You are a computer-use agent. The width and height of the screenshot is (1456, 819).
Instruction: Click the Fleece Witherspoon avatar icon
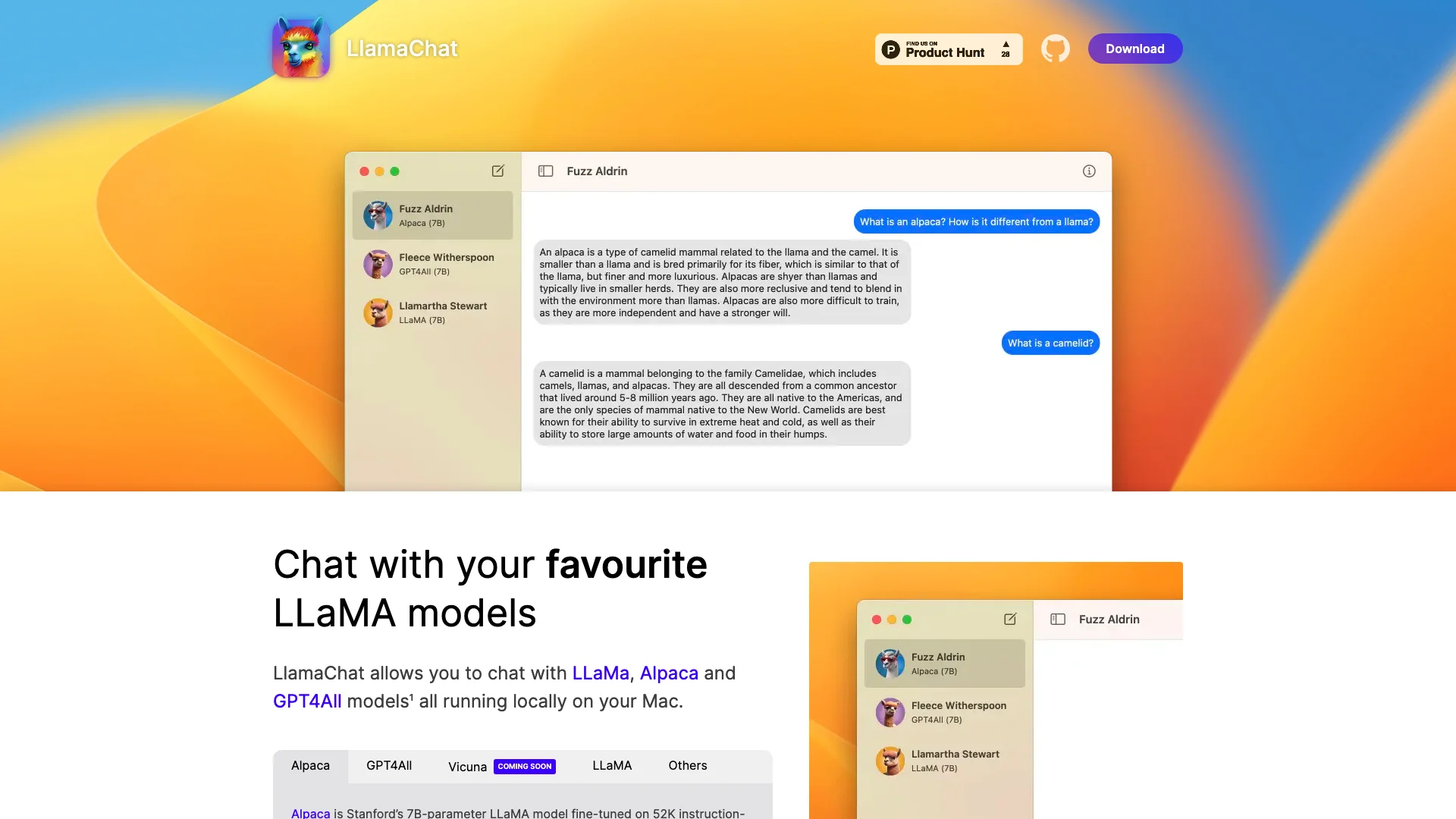378,263
